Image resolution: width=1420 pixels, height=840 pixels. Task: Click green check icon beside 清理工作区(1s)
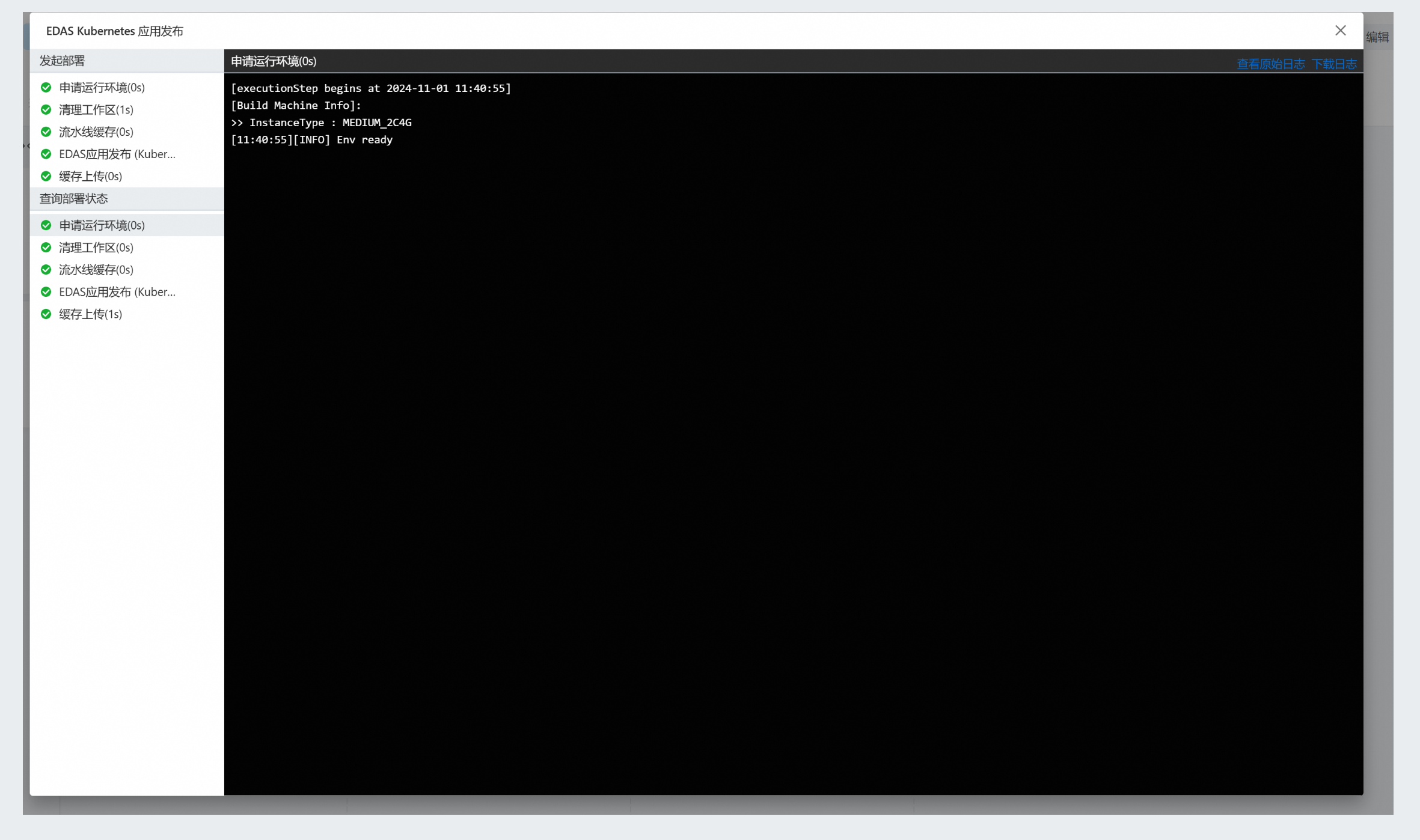tap(46, 110)
